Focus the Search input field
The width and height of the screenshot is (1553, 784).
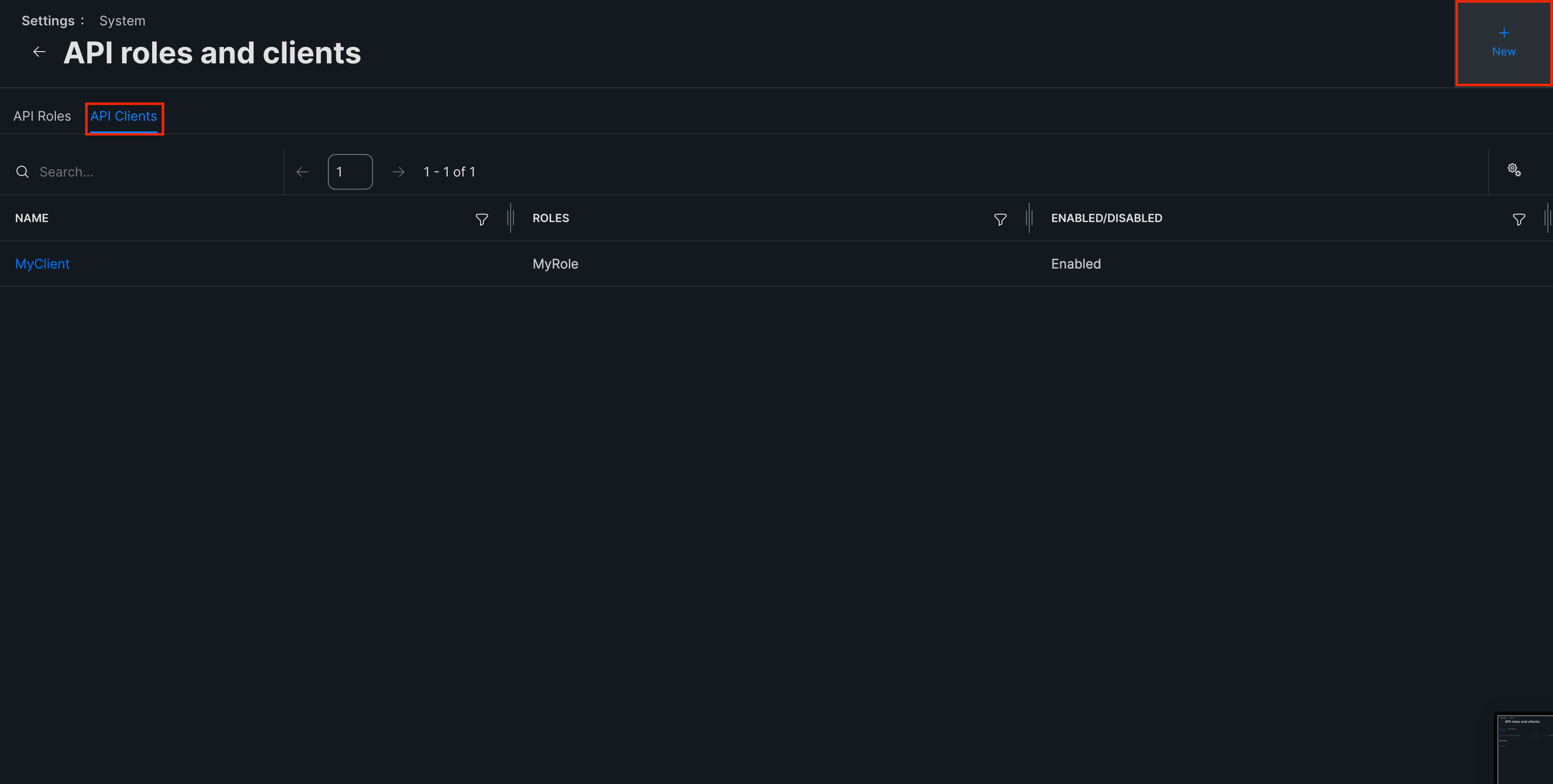(x=151, y=172)
